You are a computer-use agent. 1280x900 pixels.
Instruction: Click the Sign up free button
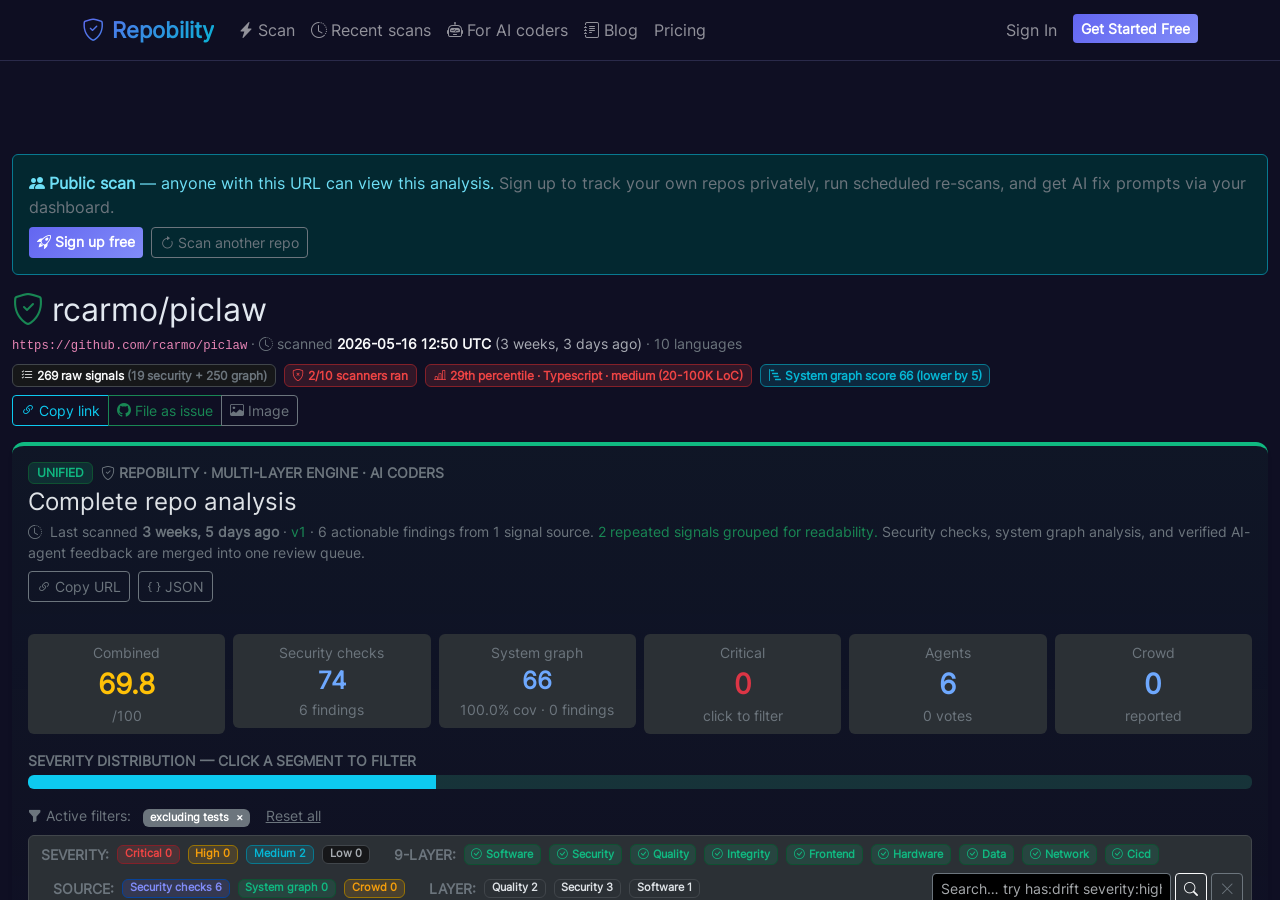[86, 242]
